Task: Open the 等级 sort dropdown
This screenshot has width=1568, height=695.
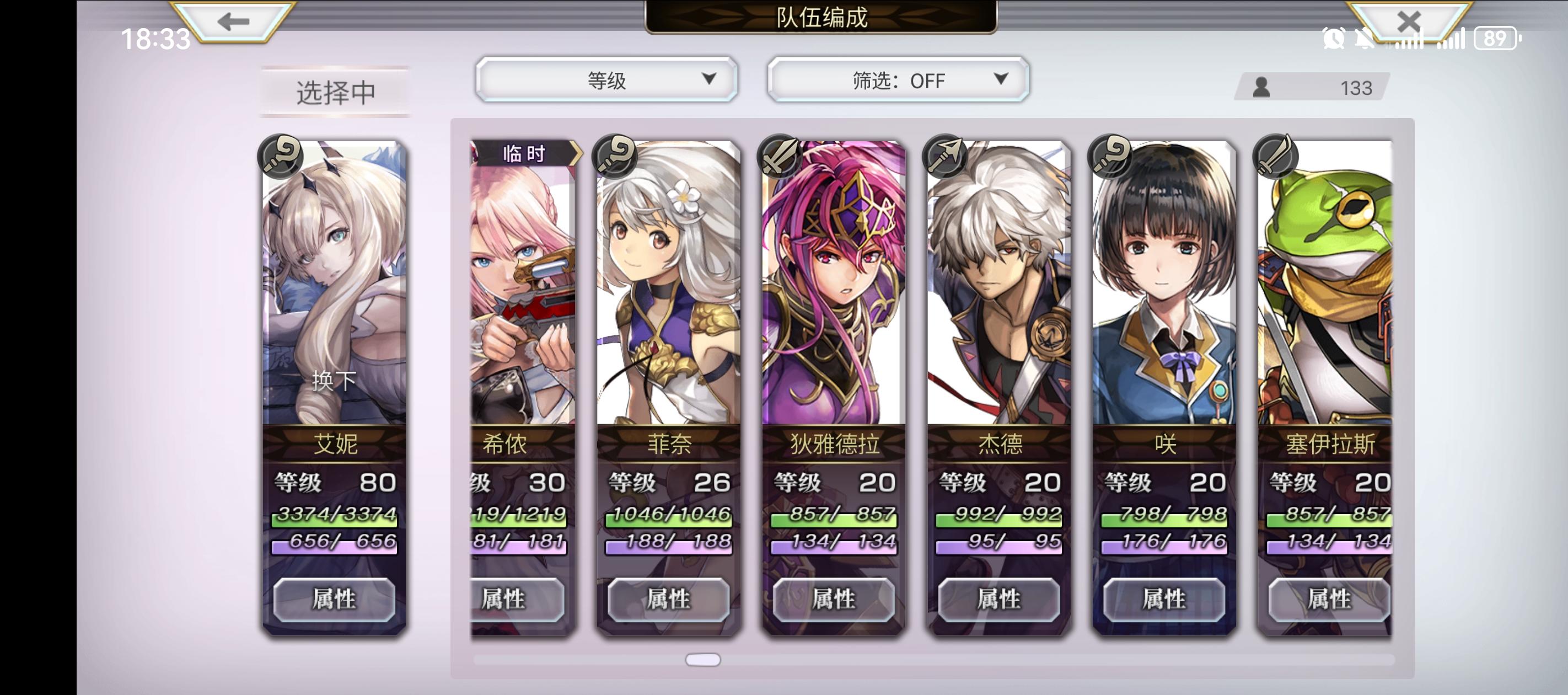Action: coord(606,80)
